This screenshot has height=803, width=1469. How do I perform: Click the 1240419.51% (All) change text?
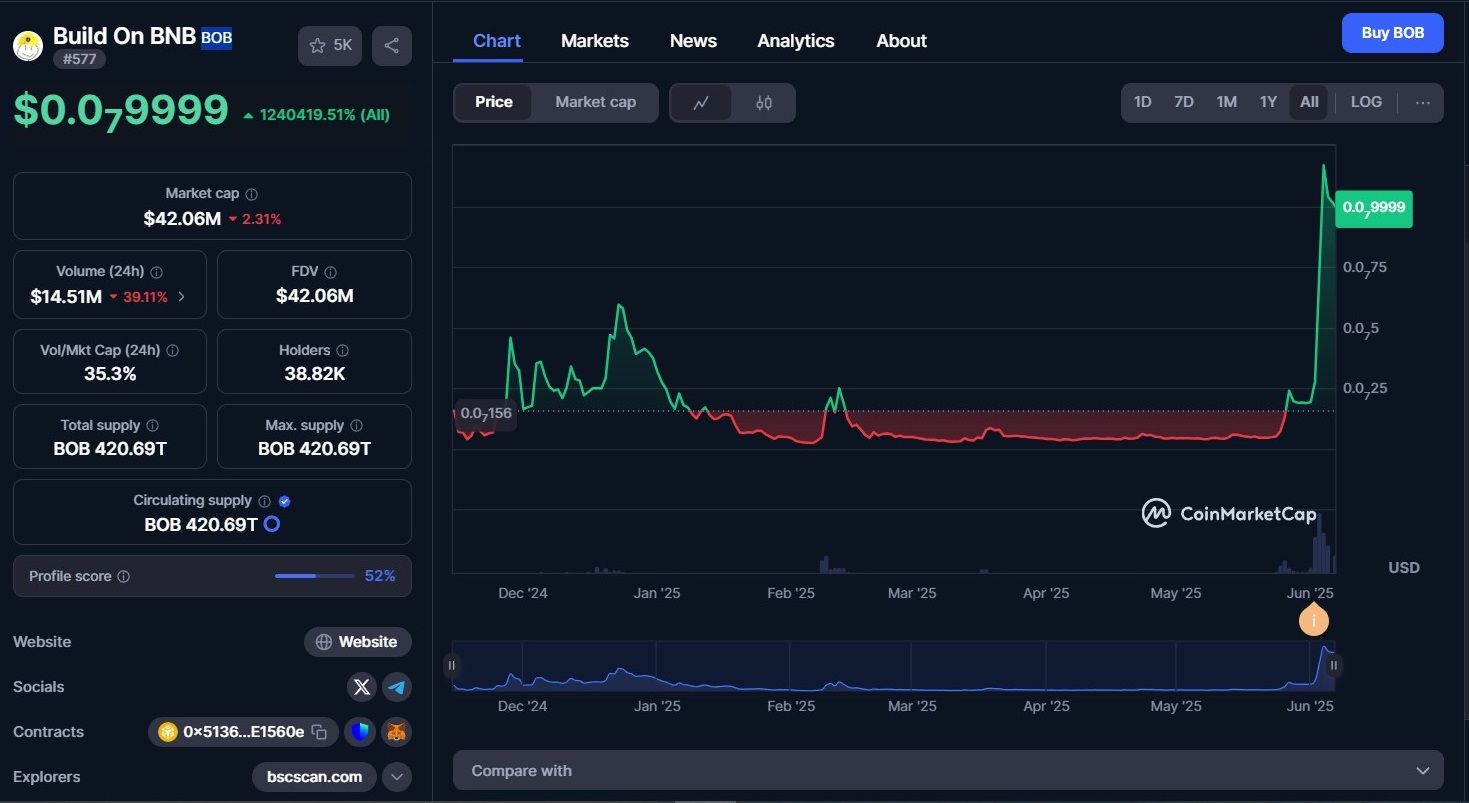point(324,114)
